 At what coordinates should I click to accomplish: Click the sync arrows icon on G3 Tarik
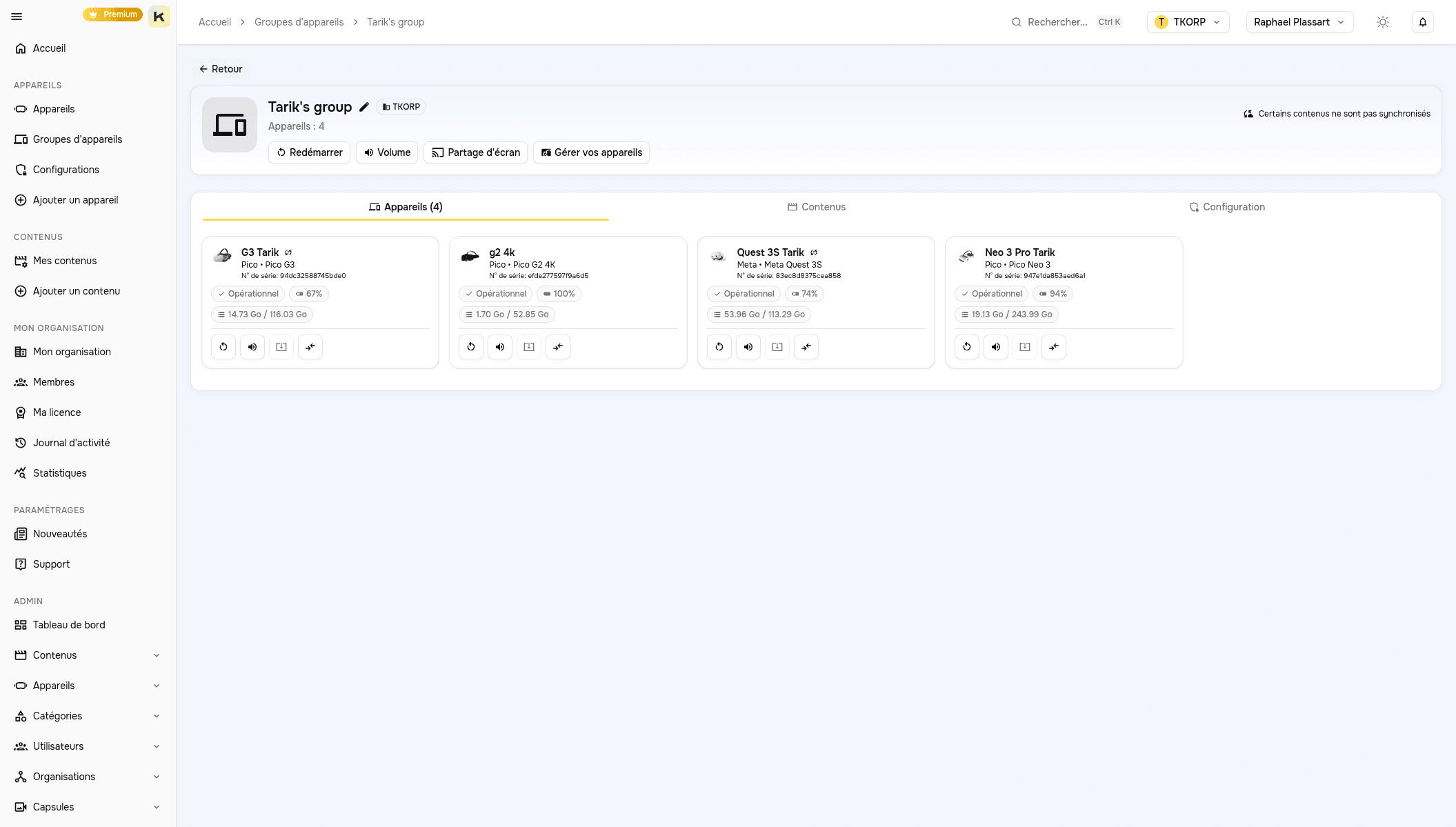click(310, 347)
